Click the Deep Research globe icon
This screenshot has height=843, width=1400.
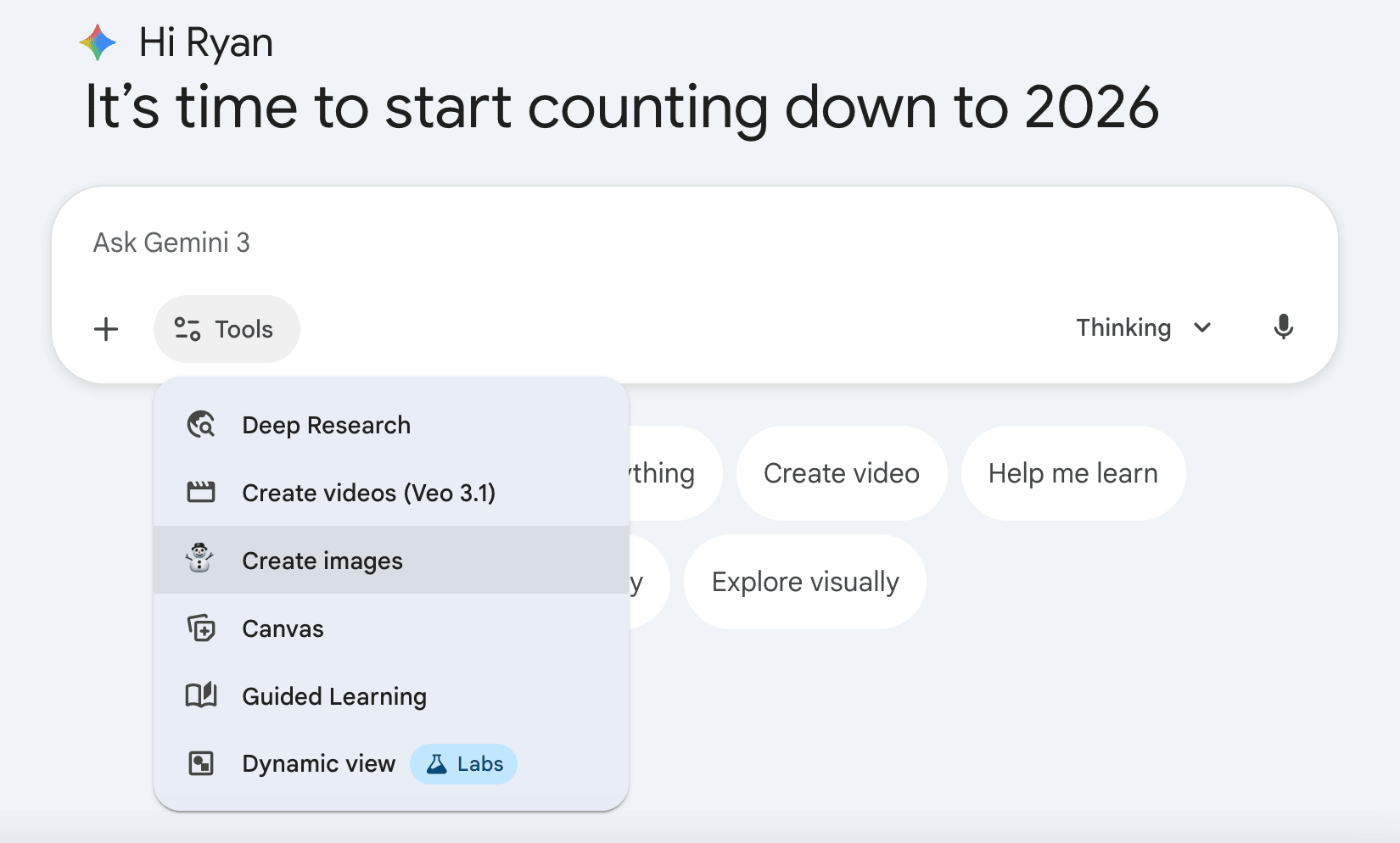201,424
